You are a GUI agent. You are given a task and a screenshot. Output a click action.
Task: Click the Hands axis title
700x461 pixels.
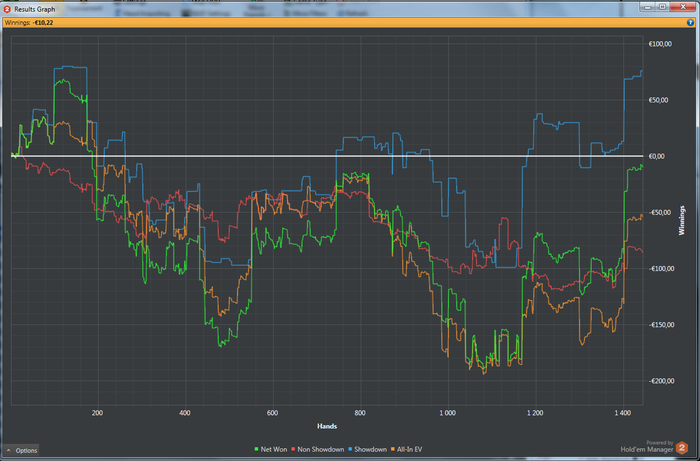point(327,426)
